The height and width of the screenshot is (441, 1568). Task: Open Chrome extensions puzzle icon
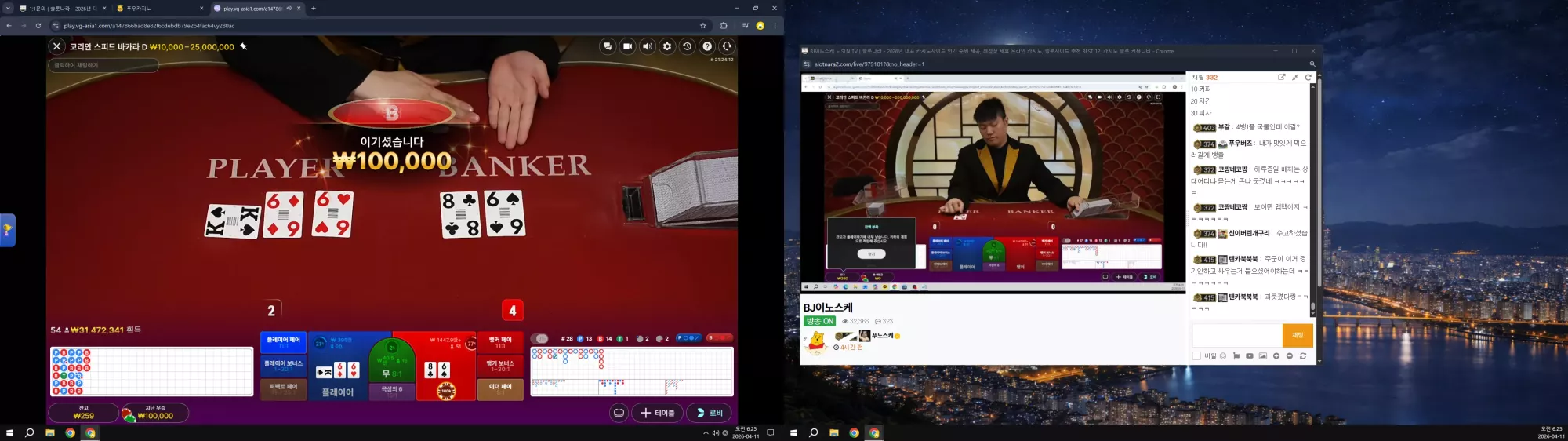pyautogui.click(x=724, y=25)
